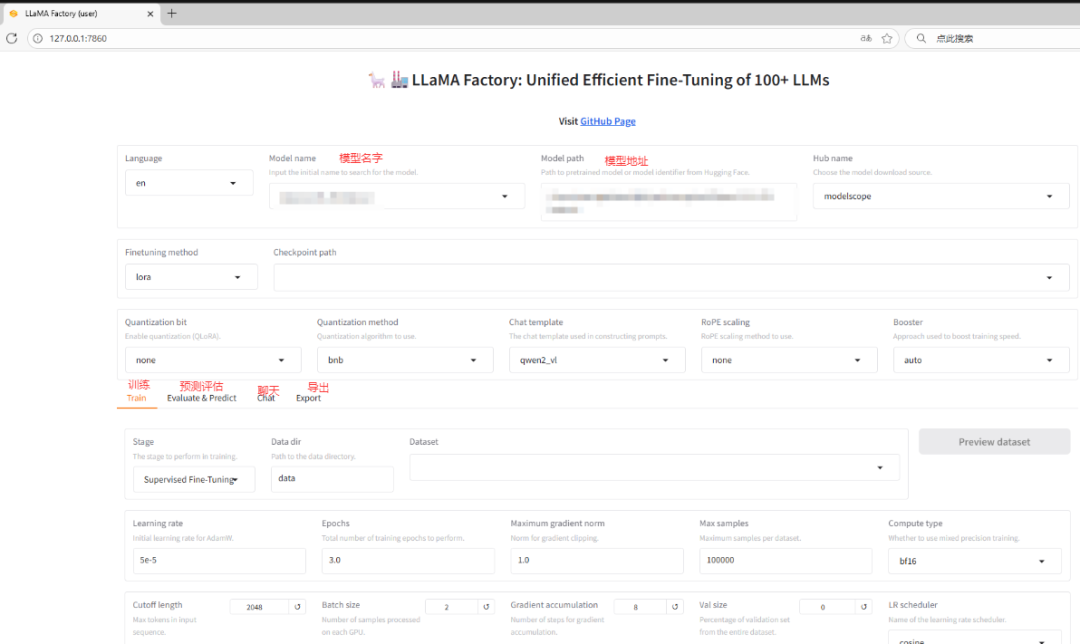Click the LLaMA Factory page heading
The image size is (1080, 644).
coord(599,80)
